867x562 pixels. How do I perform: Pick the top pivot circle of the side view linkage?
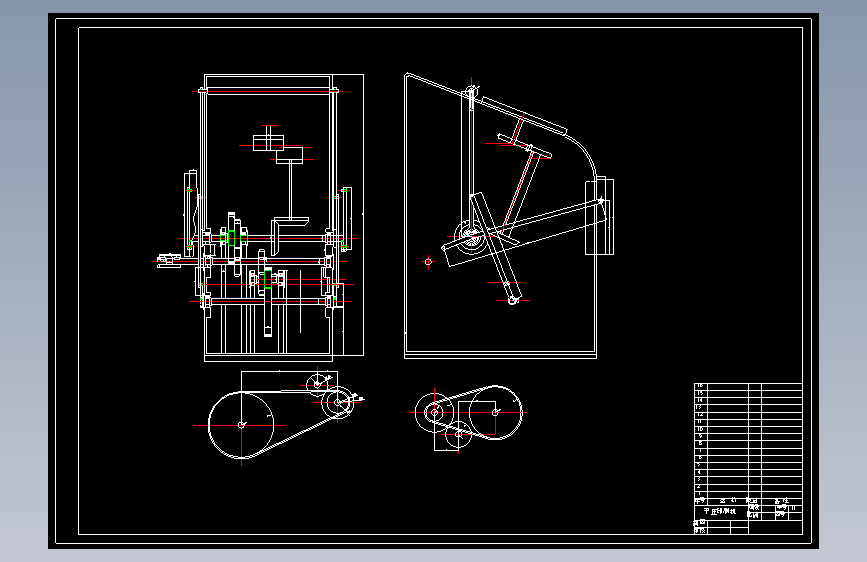(471, 91)
